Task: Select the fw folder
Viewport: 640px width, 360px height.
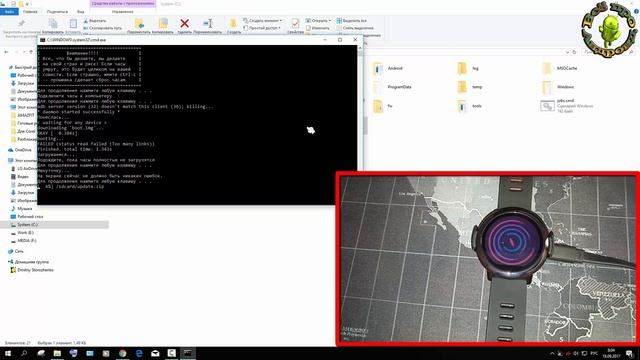Action: (x=384, y=106)
